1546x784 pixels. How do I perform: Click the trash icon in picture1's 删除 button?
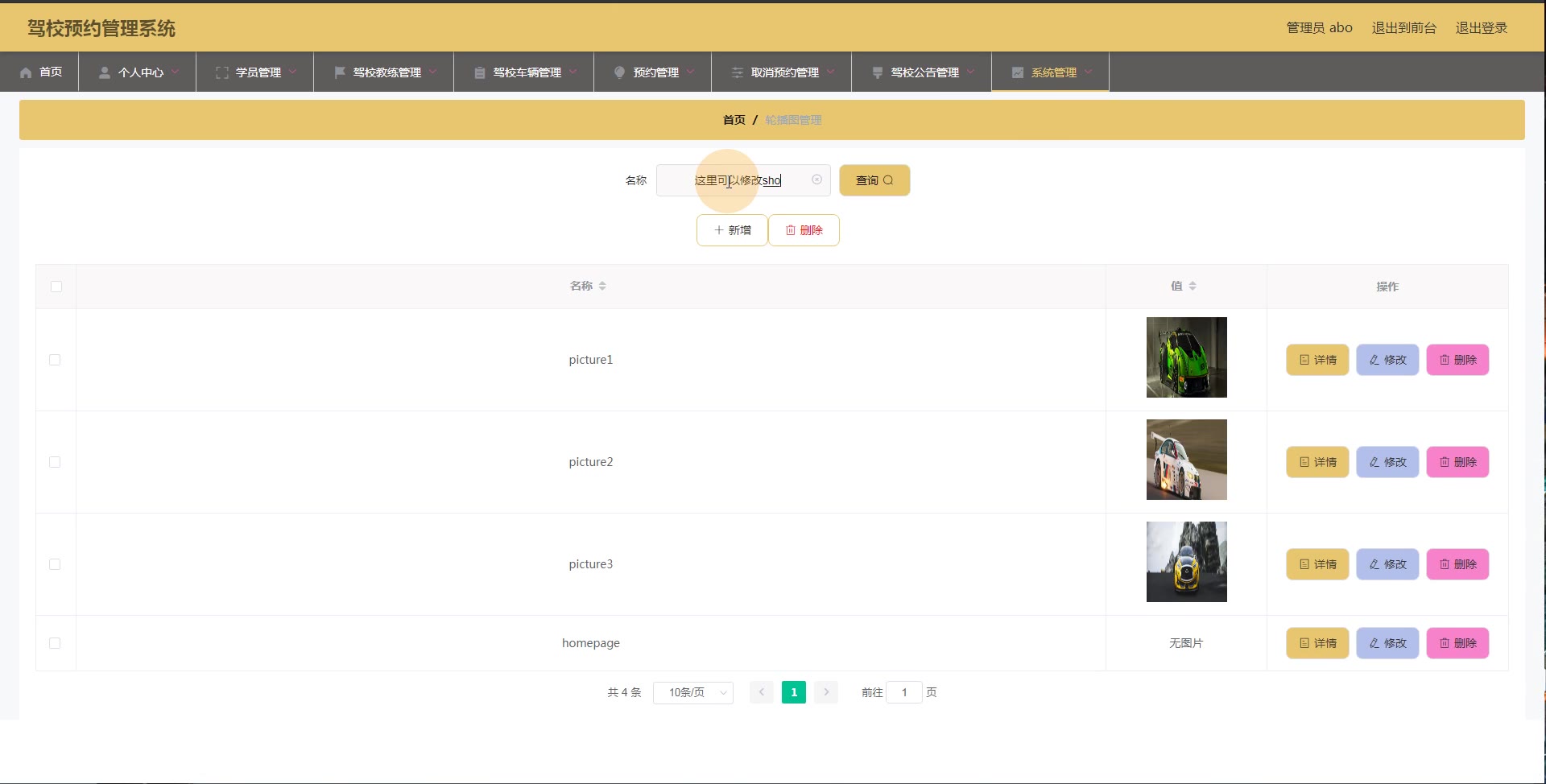coord(1445,360)
